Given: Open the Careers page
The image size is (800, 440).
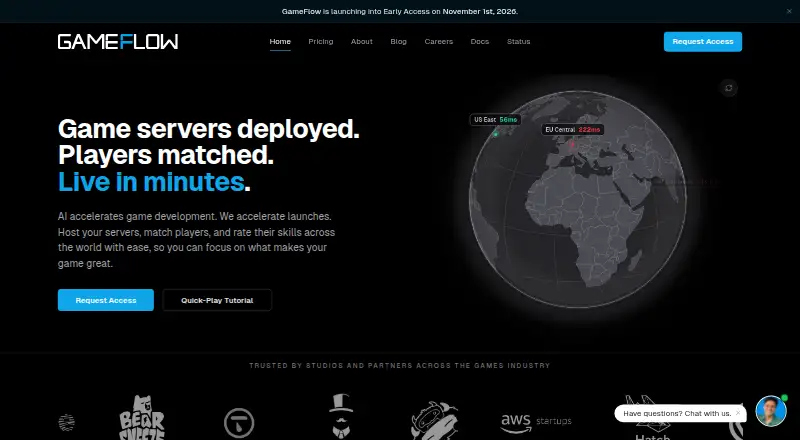Looking at the screenshot, I should pyautogui.click(x=439, y=41).
